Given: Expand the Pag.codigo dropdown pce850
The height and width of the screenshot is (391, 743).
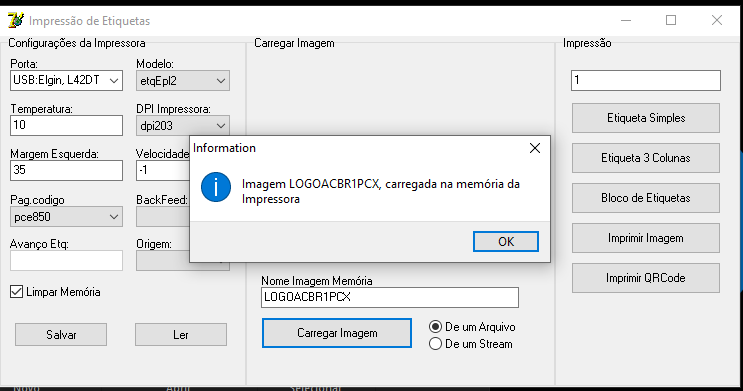Looking at the screenshot, I should tap(66, 217).
